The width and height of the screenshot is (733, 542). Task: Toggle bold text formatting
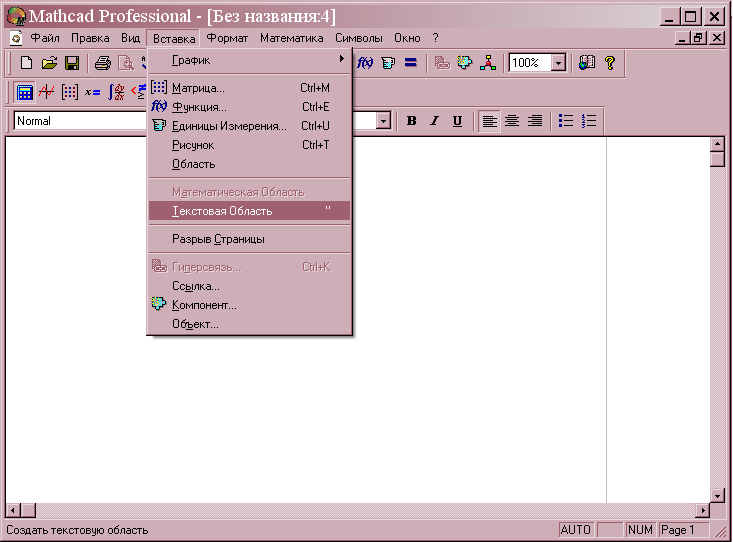pos(411,121)
